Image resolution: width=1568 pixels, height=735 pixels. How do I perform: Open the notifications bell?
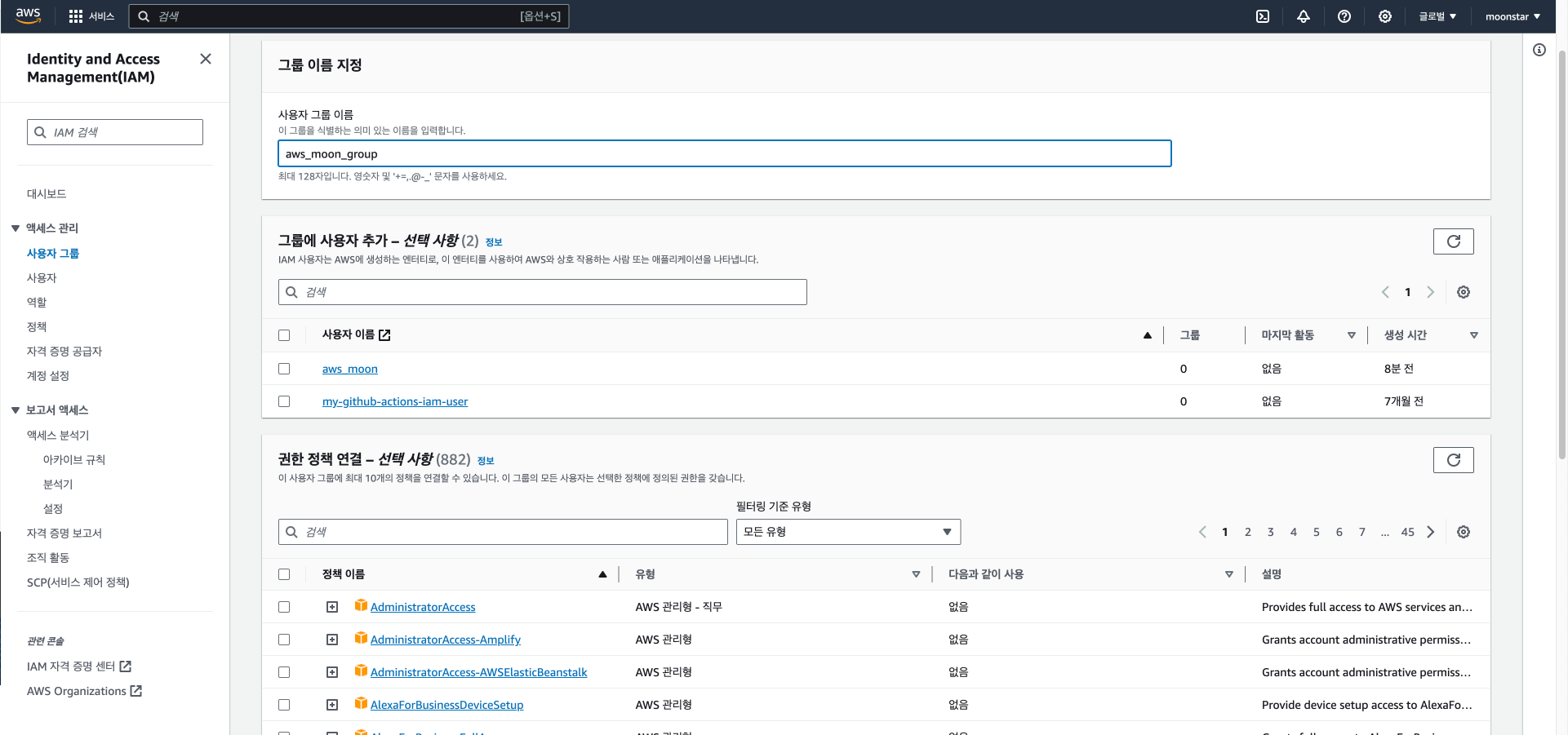(1304, 16)
